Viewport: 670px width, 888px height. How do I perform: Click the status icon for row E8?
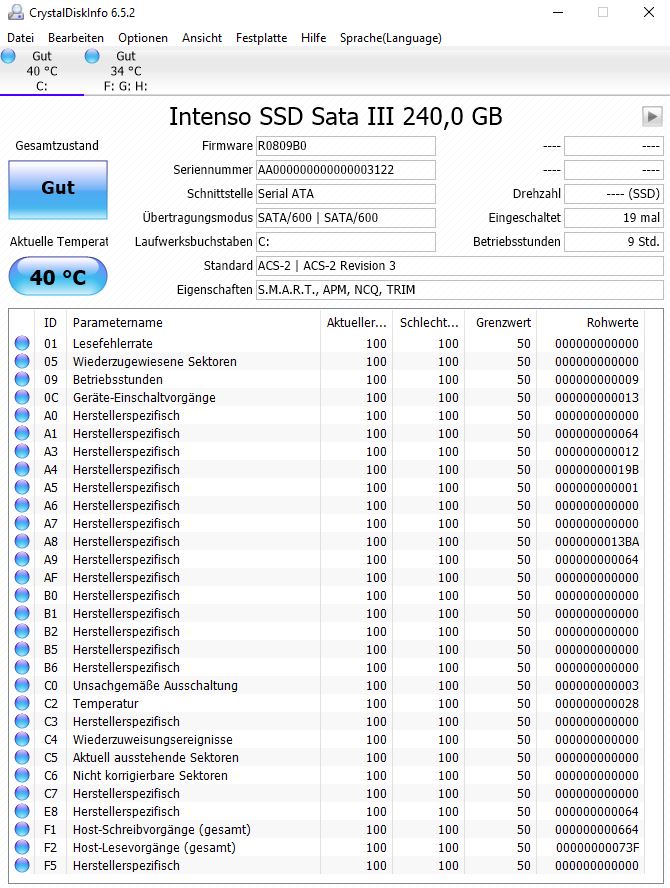(22, 812)
